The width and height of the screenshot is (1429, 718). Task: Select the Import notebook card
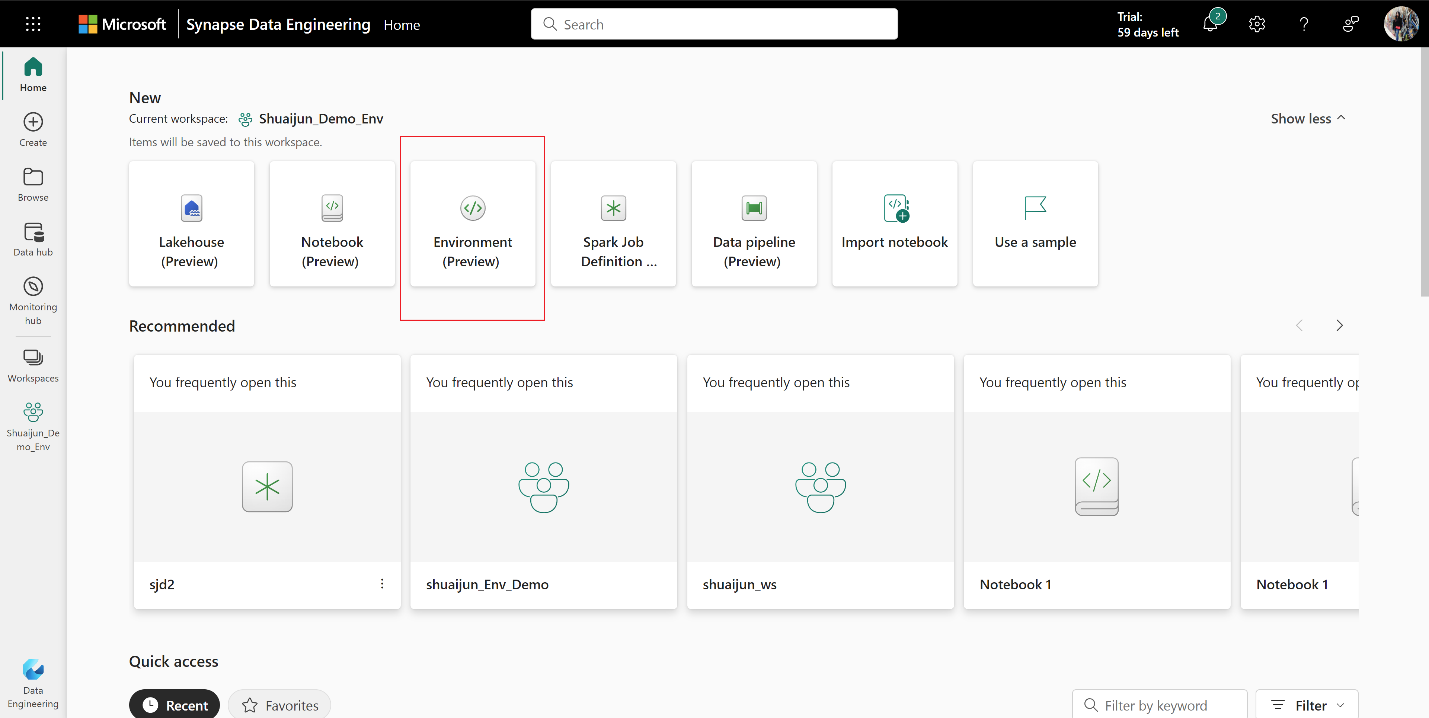pyautogui.click(x=895, y=224)
